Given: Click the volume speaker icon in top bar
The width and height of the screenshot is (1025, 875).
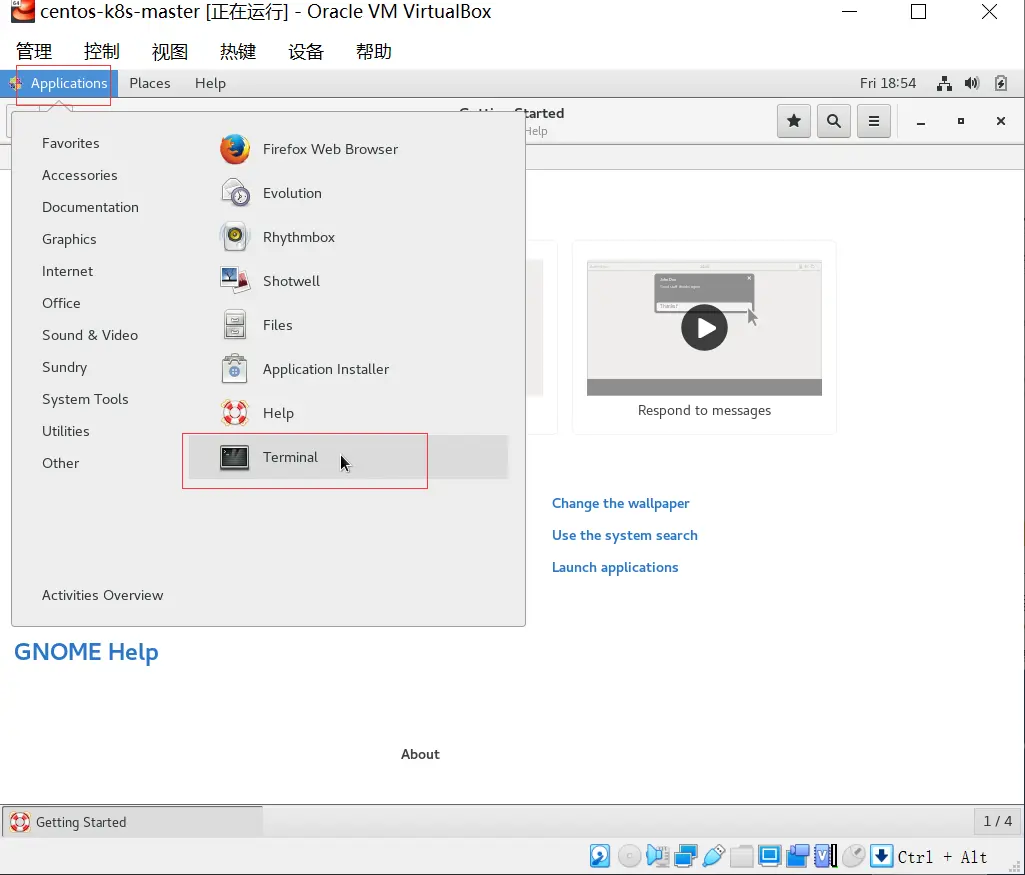Looking at the screenshot, I should [972, 84].
